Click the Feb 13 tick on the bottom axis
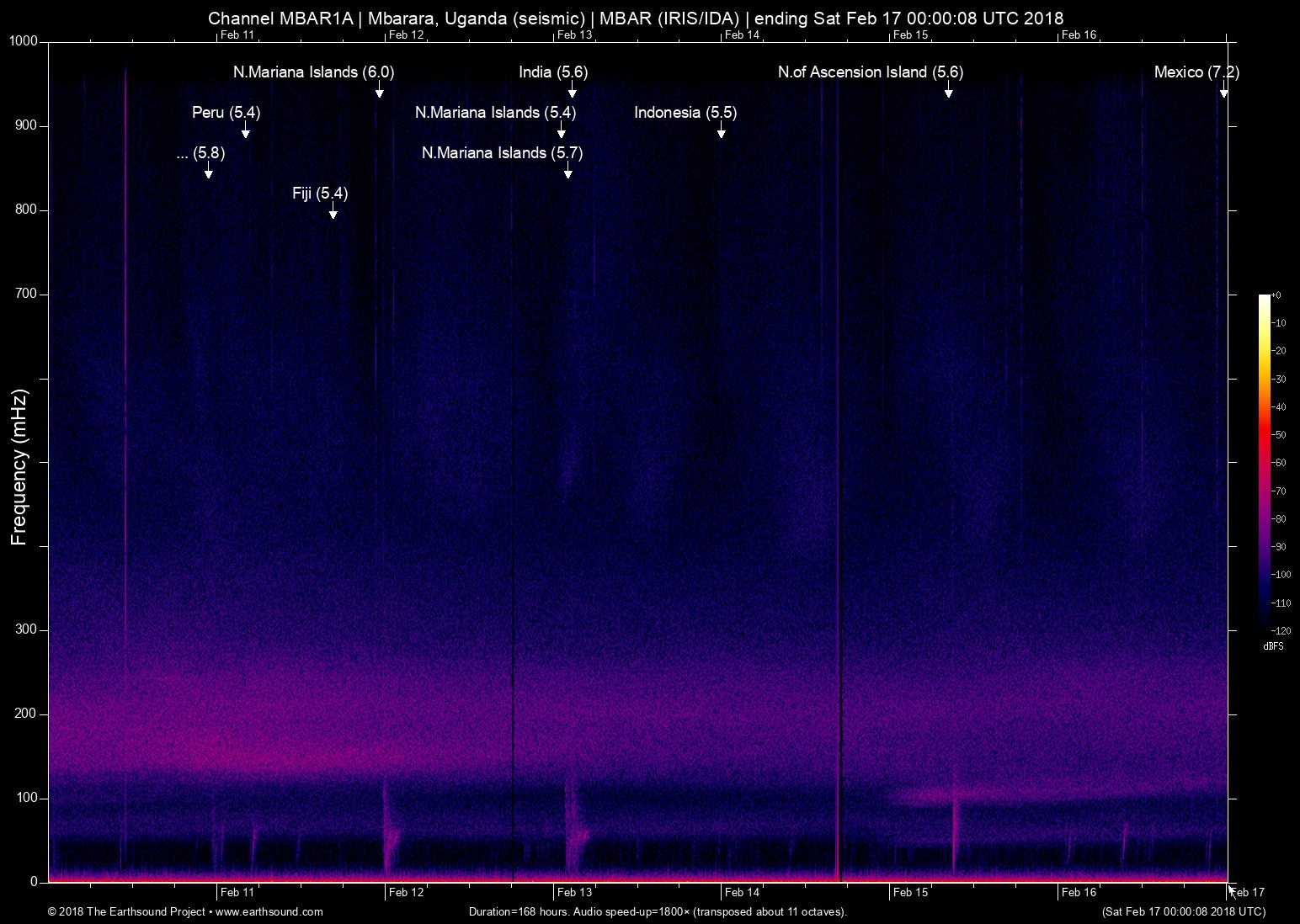Screen dimensions: 1300x924 (x=574, y=892)
